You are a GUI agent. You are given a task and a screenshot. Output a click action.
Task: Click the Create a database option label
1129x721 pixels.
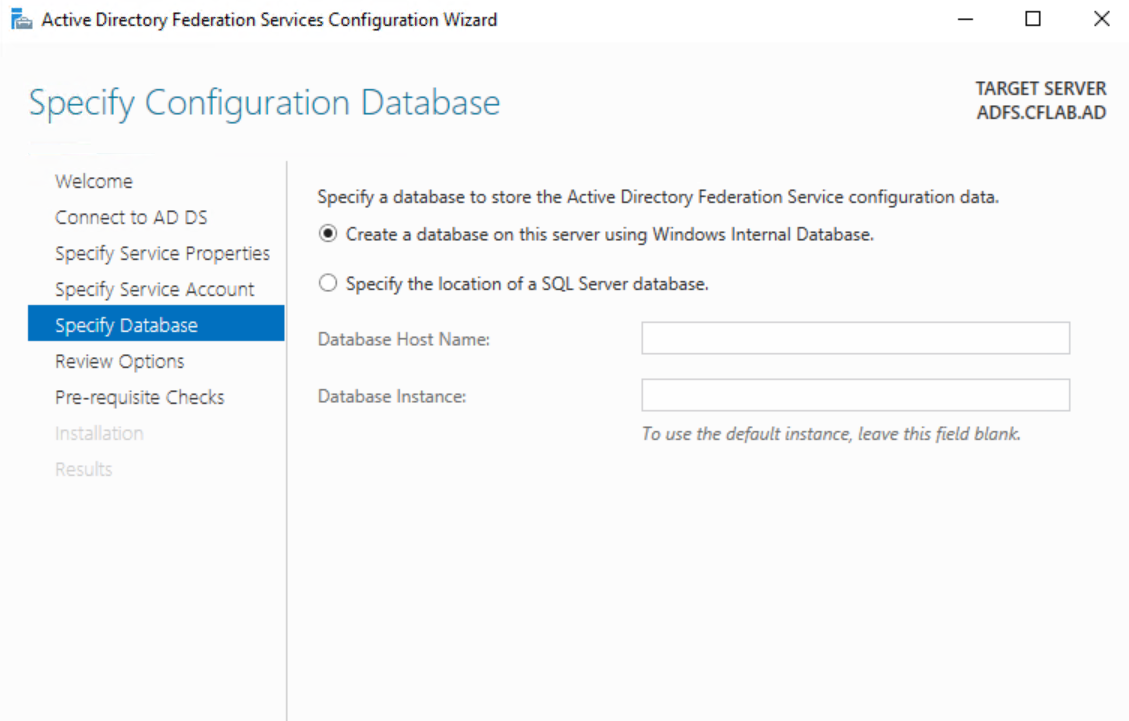610,235
